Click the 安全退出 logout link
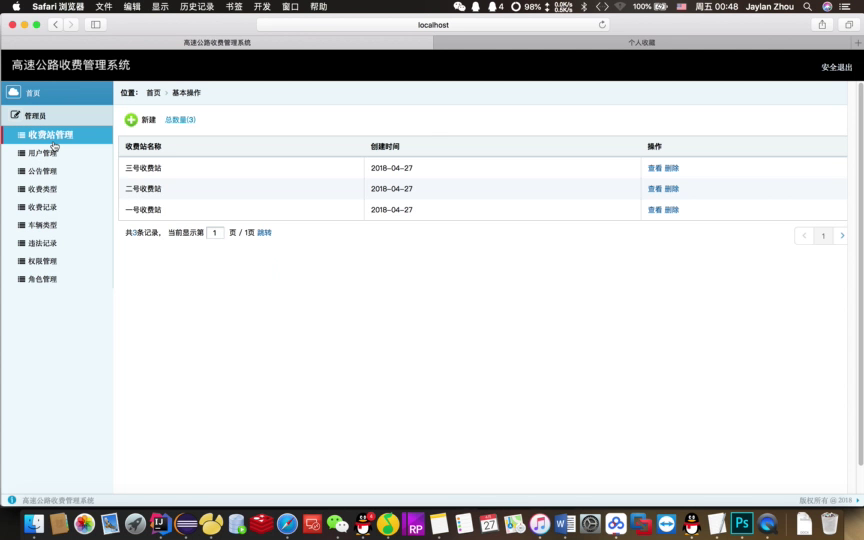864x540 pixels. (x=836, y=67)
